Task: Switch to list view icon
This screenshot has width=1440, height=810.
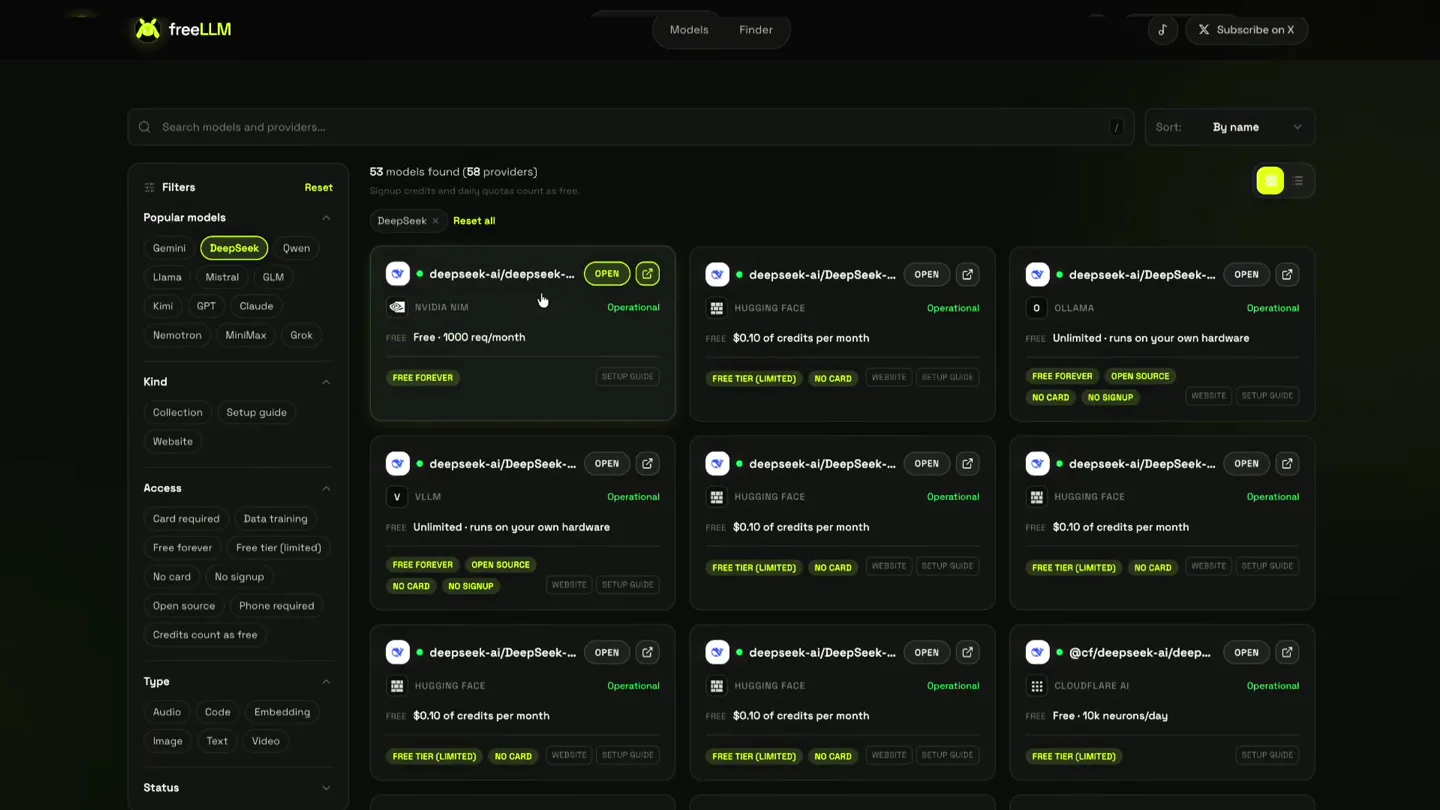Action: click(x=1298, y=181)
